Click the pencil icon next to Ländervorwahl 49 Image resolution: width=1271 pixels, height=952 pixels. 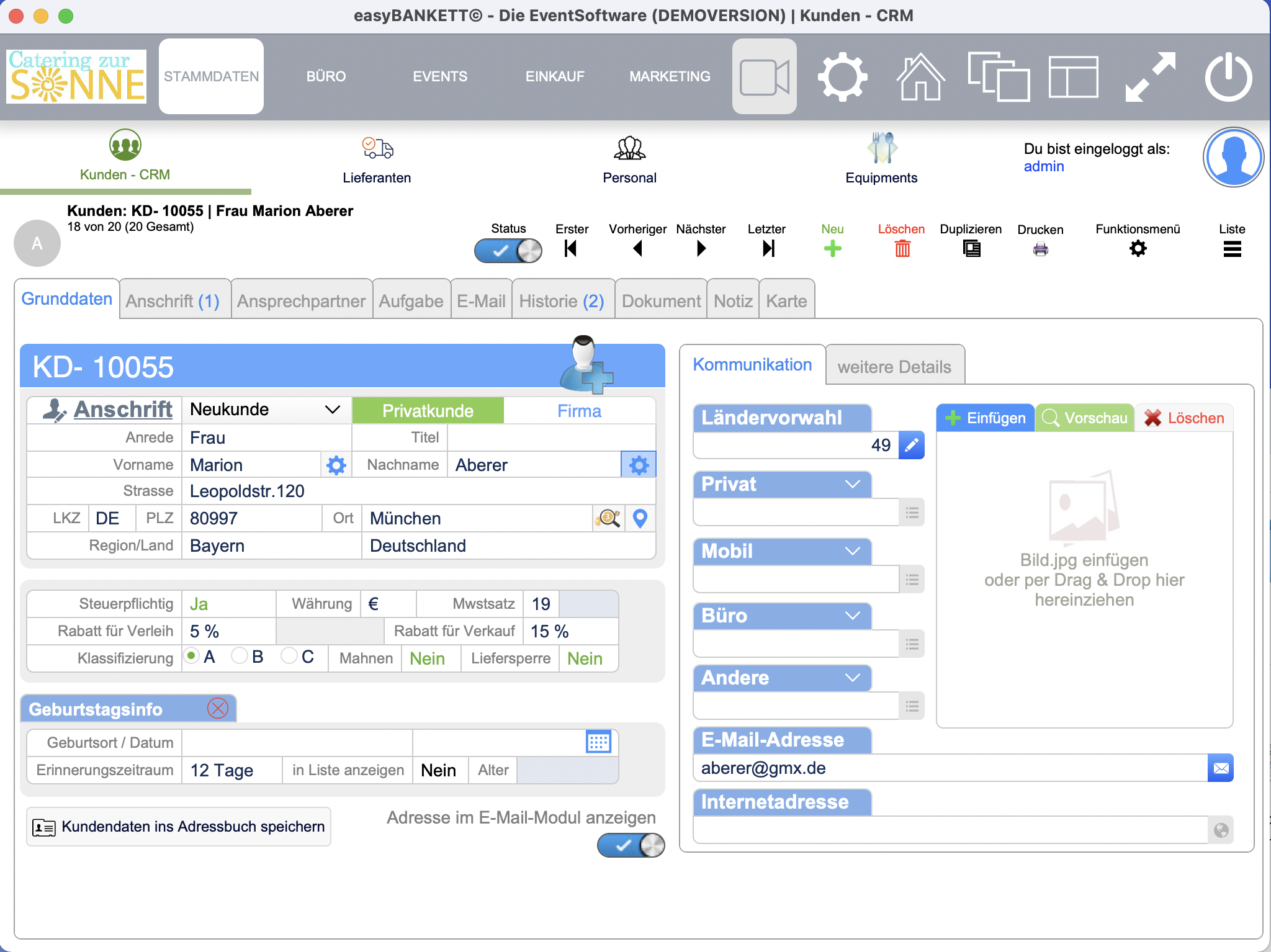click(x=911, y=445)
